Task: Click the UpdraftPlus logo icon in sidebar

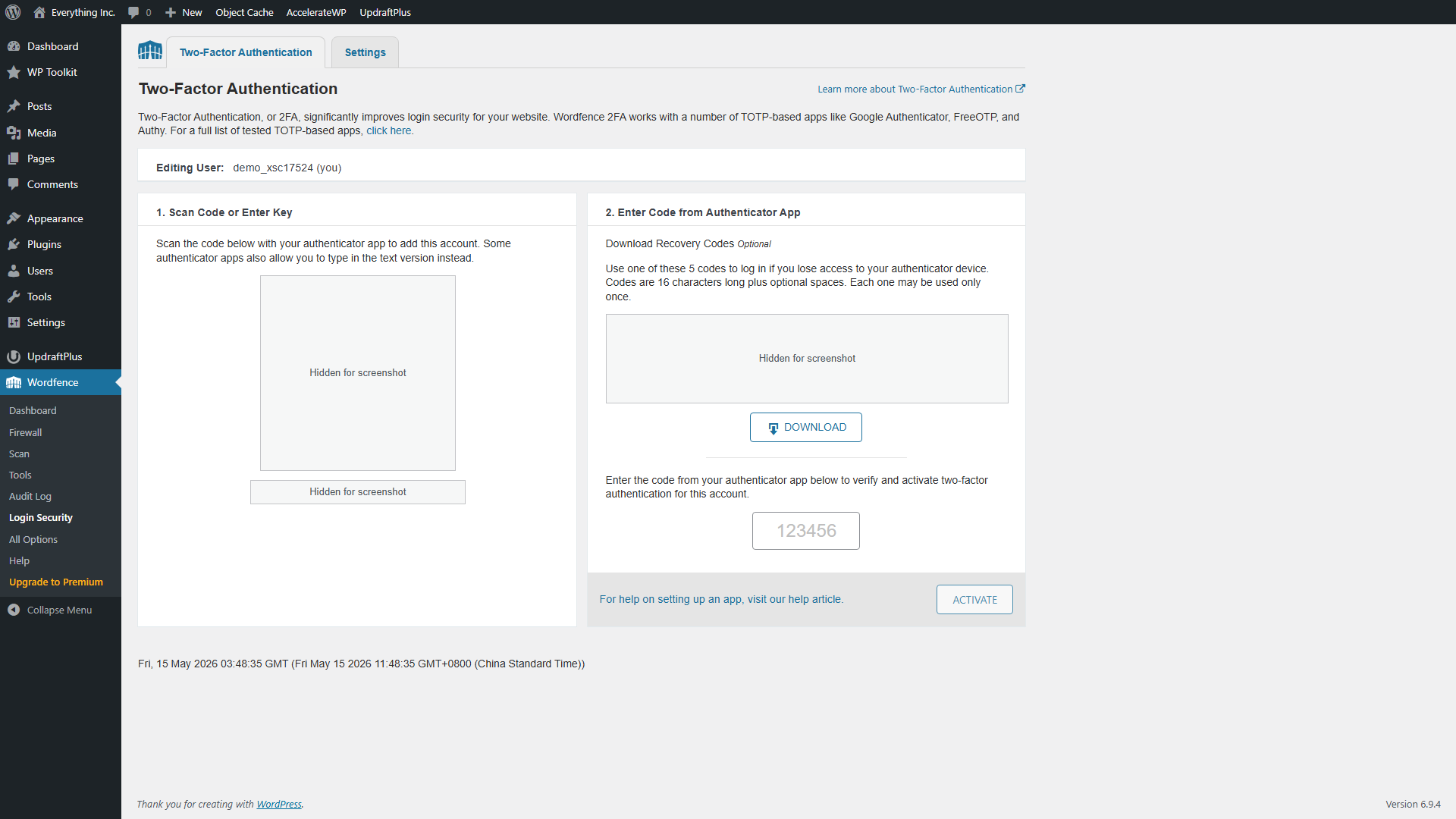Action: [x=14, y=356]
